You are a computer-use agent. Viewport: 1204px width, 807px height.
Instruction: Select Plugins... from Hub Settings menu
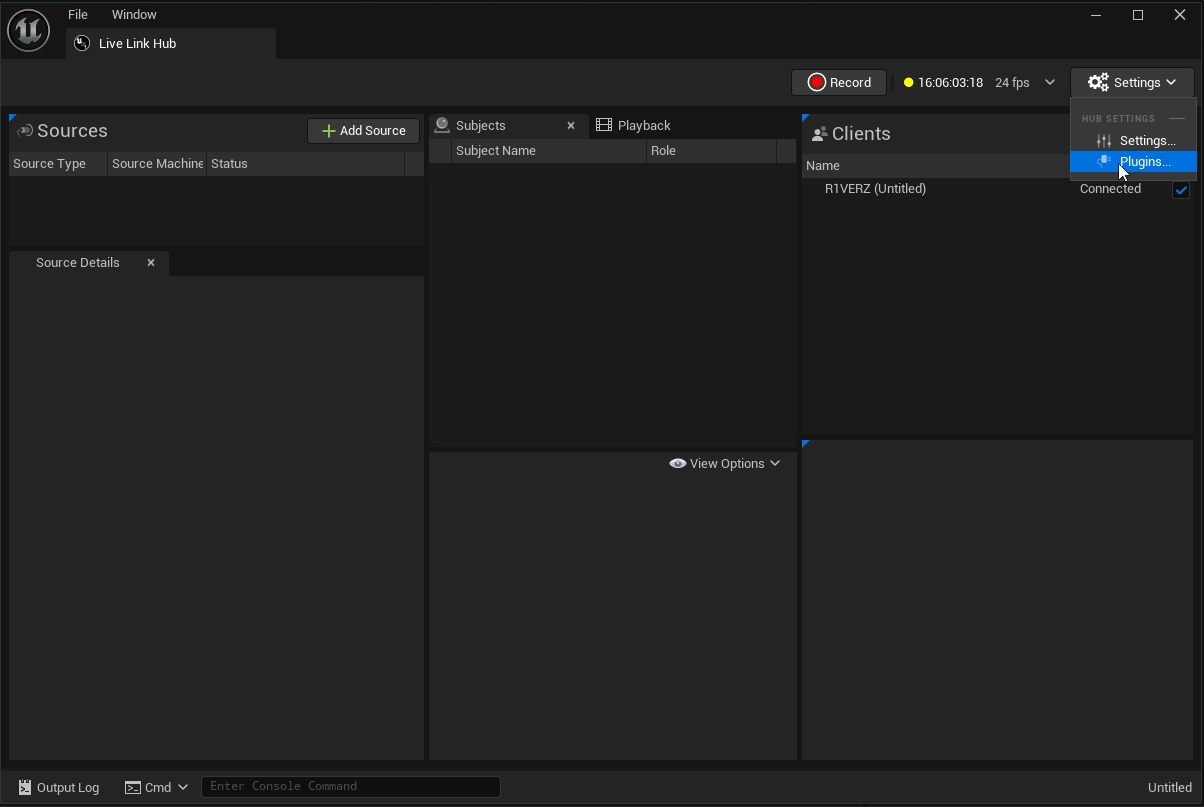[x=1144, y=161]
